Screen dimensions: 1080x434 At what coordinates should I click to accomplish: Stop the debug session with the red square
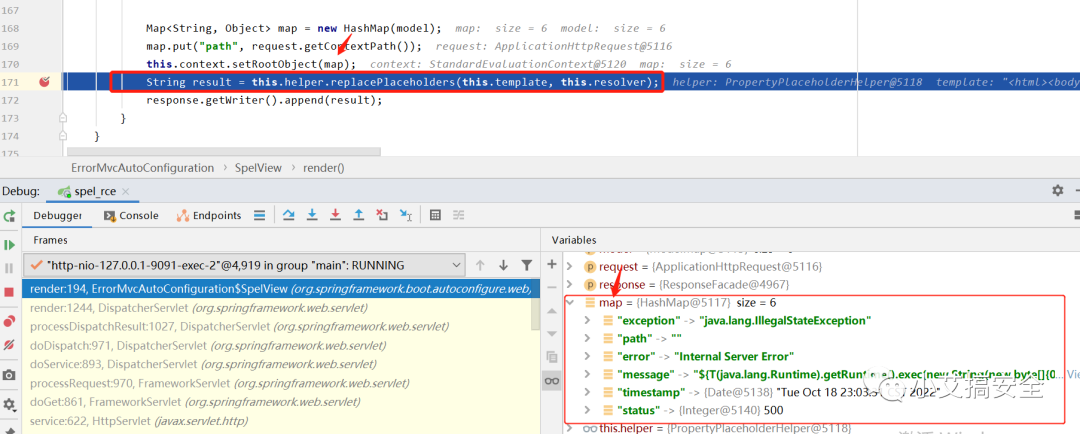pos(9,292)
